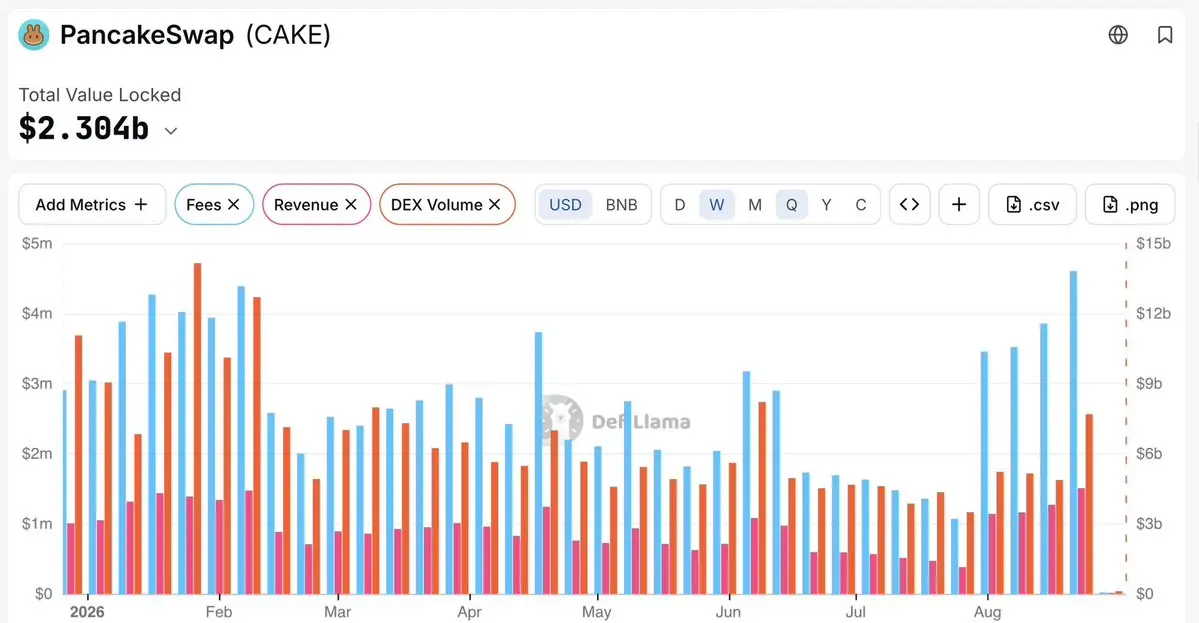1199x623 pixels.
Task: Expand the Total Value Locked chevron
Action: pyautogui.click(x=171, y=131)
